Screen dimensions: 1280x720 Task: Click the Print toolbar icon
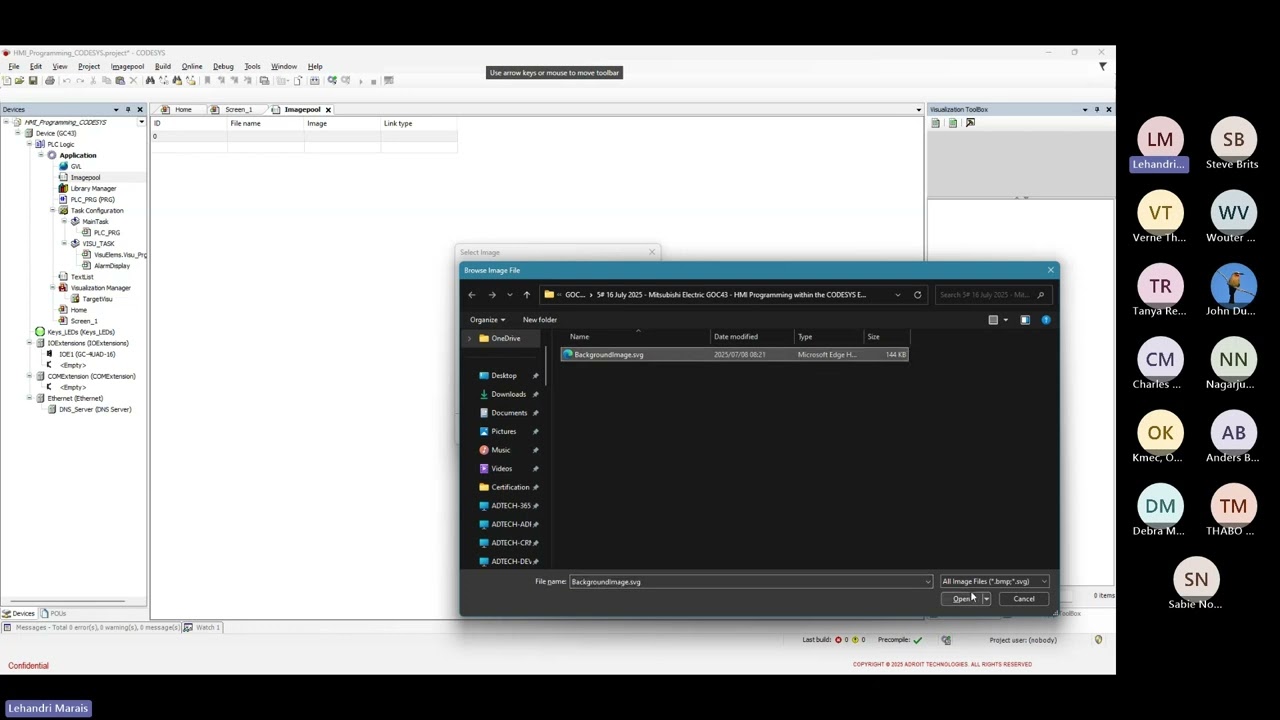pyautogui.click(x=49, y=81)
